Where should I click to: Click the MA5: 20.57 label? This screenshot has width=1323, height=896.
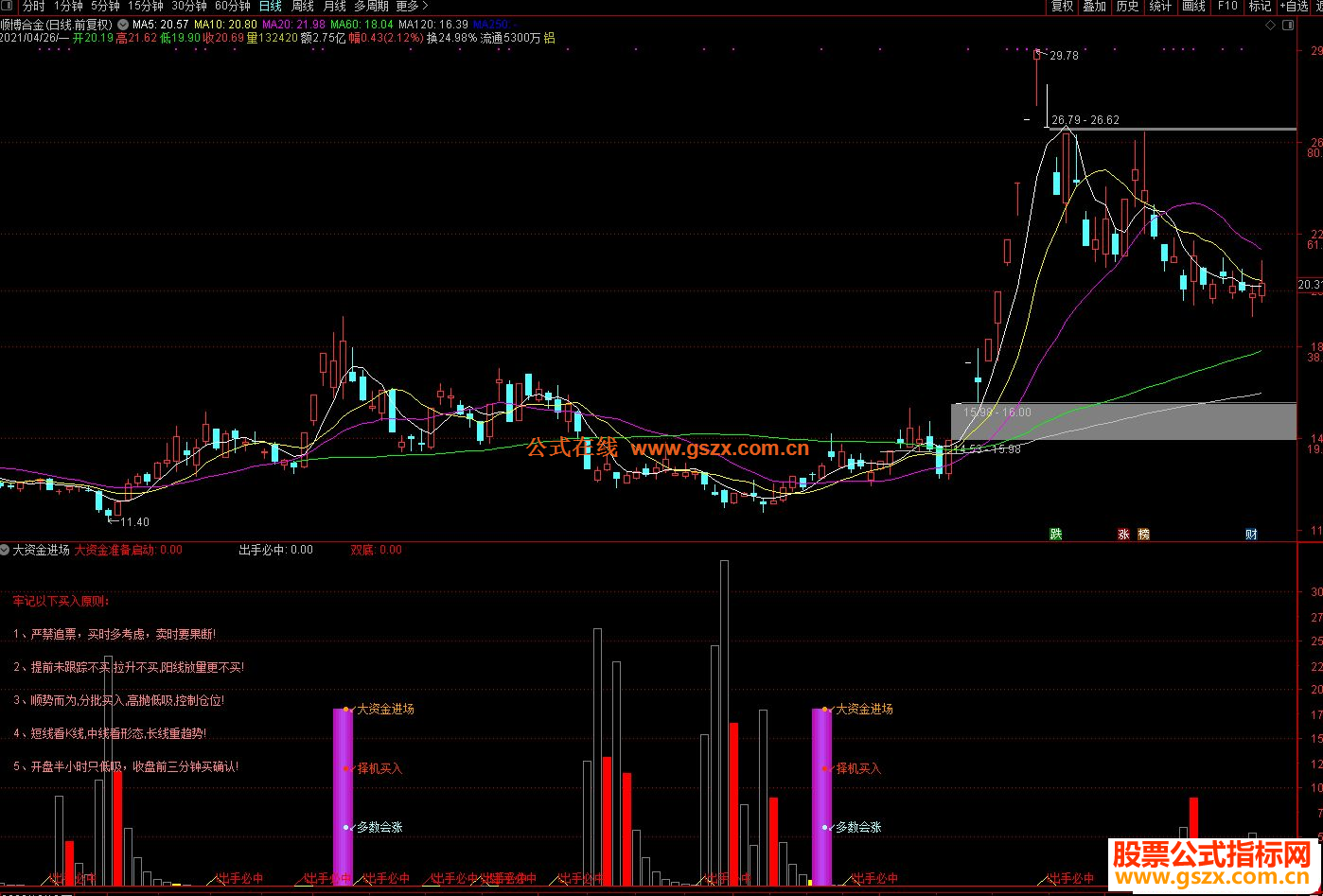[x=161, y=24]
